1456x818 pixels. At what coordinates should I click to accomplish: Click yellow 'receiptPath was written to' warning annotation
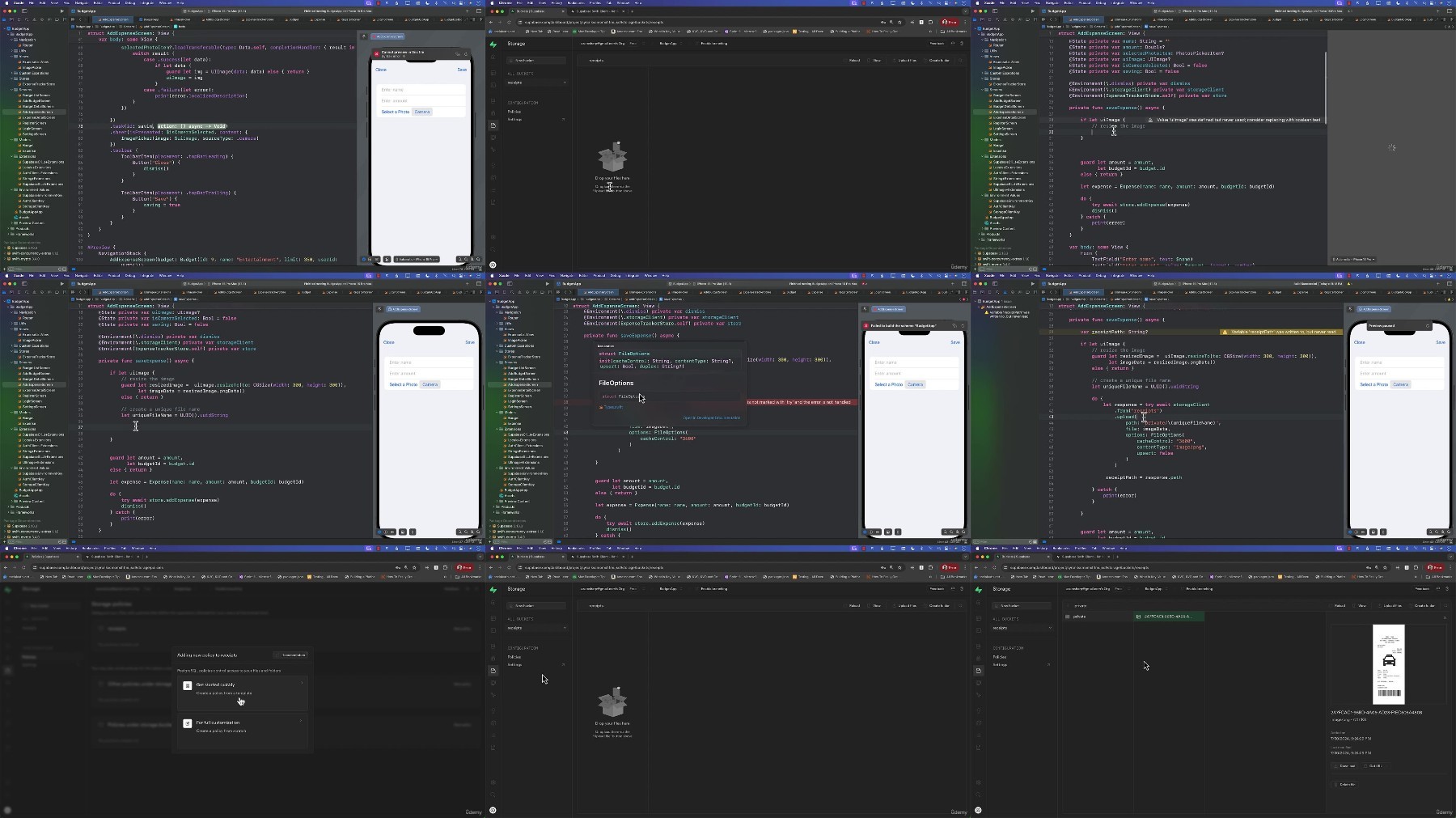[x=1282, y=332]
